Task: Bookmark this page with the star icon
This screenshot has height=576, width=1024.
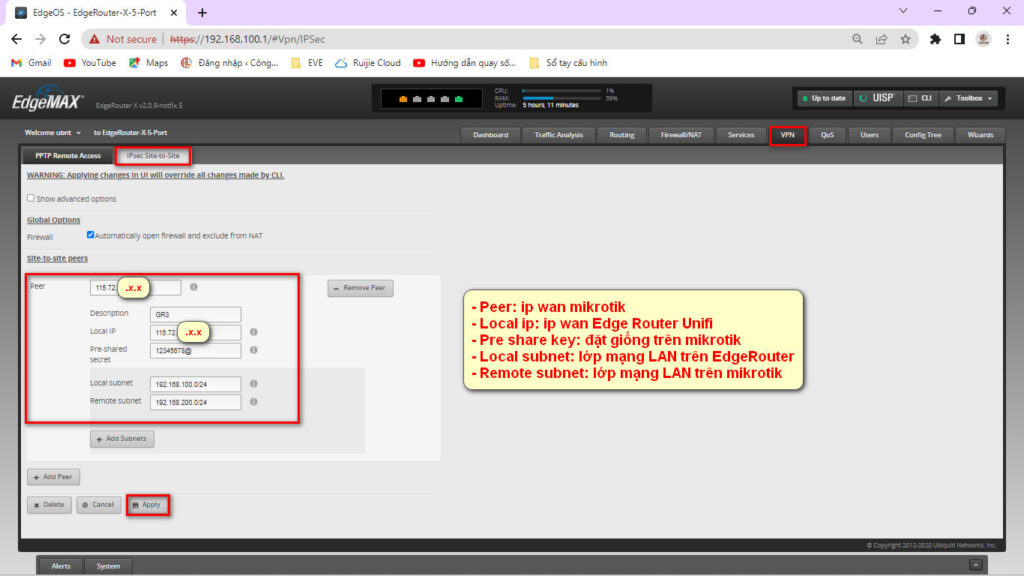Action: coord(905,39)
